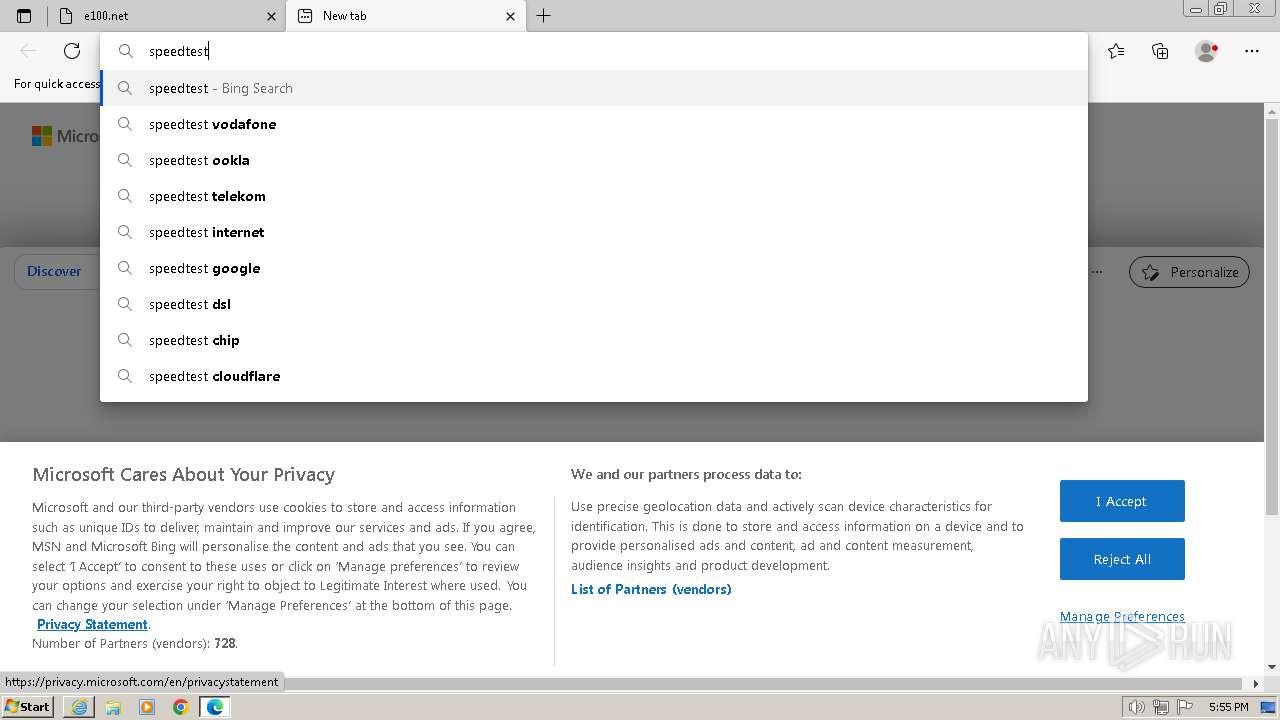Switch to the e100.net tab
The height and width of the screenshot is (720, 1280).
(x=167, y=16)
